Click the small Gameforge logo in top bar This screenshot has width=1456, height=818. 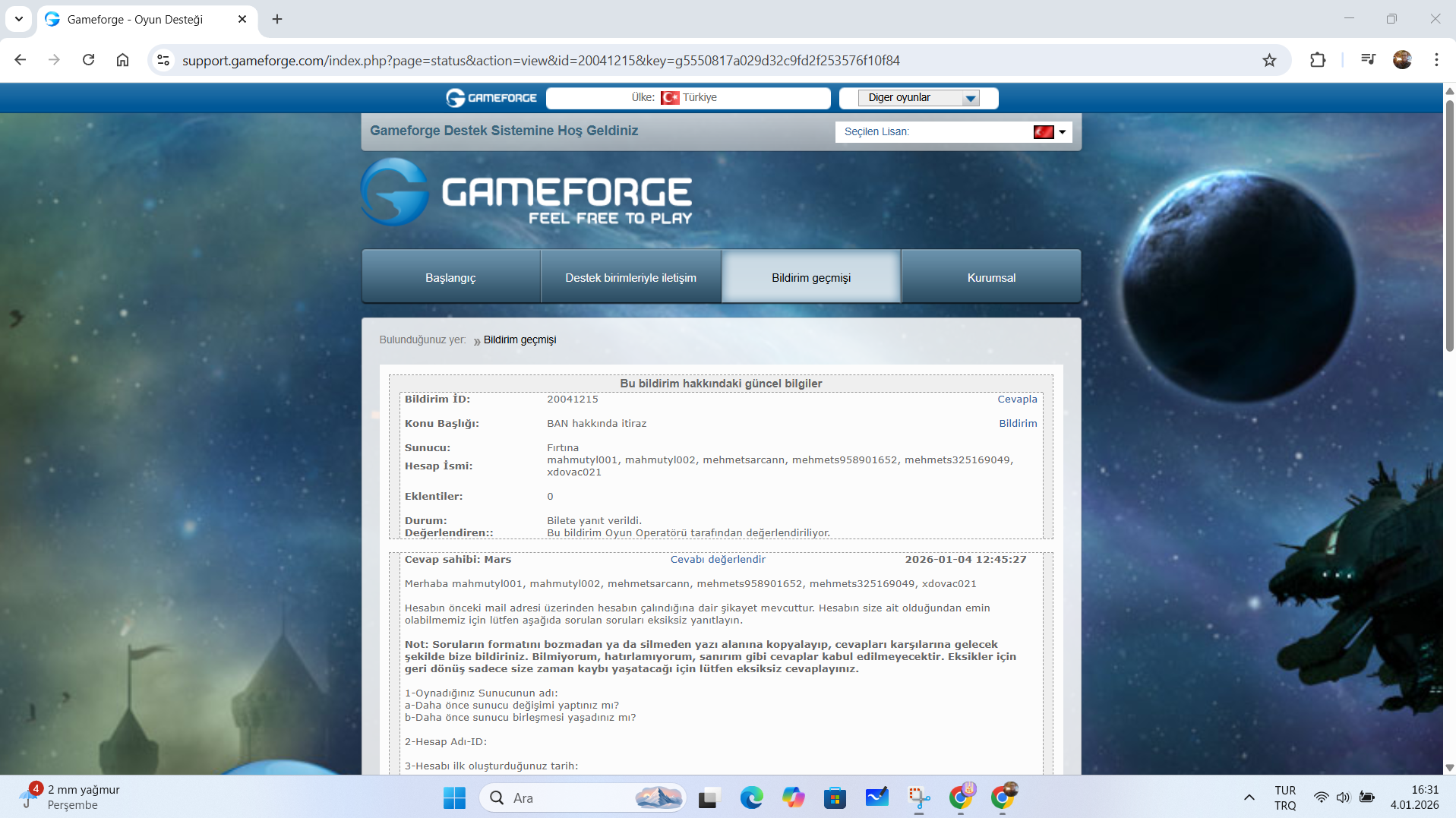pyautogui.click(x=491, y=98)
